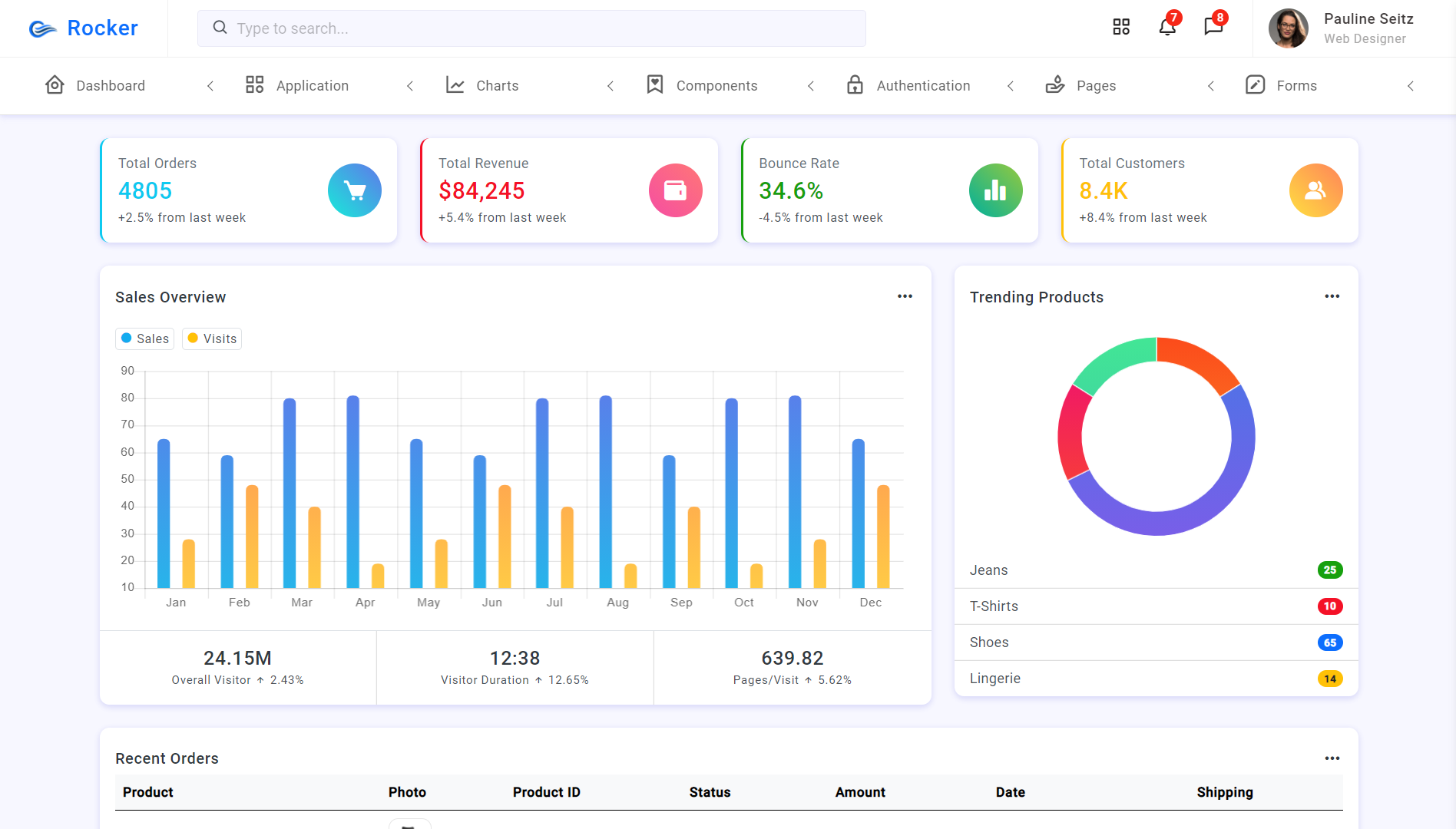Click the Total Orders cart icon

pos(355,190)
